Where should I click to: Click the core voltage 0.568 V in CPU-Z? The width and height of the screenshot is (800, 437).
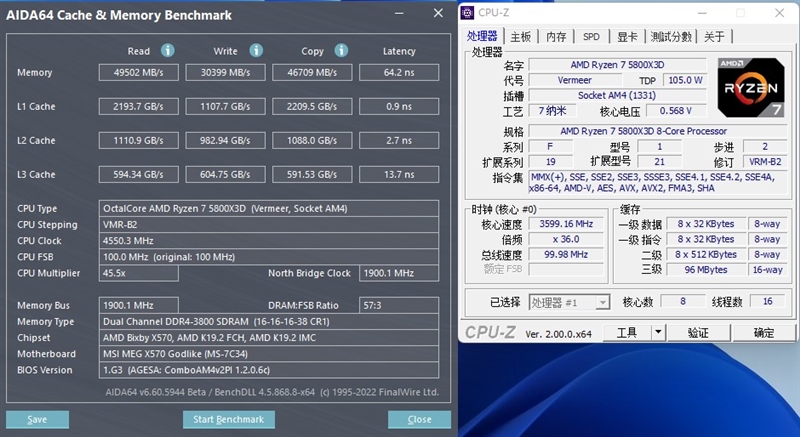tap(676, 111)
